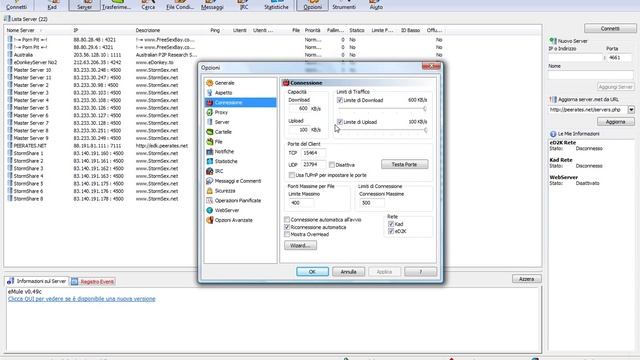
Task: Click the Nome field in Nuovo Server
Action: tap(591, 75)
